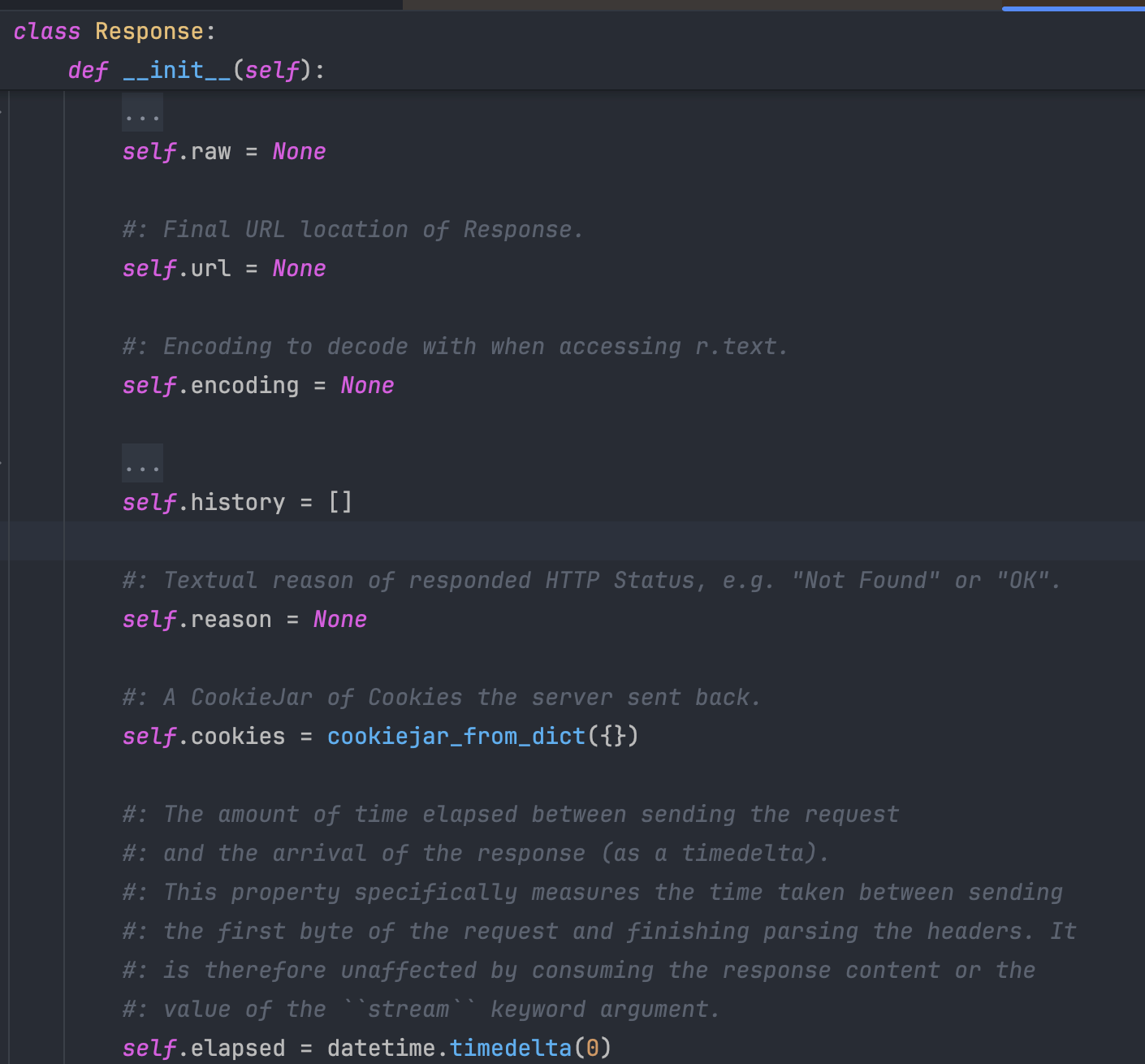The width and height of the screenshot is (1145, 1064).
Task: Click the timedelta call on the elapsed line
Action: coord(510,1049)
